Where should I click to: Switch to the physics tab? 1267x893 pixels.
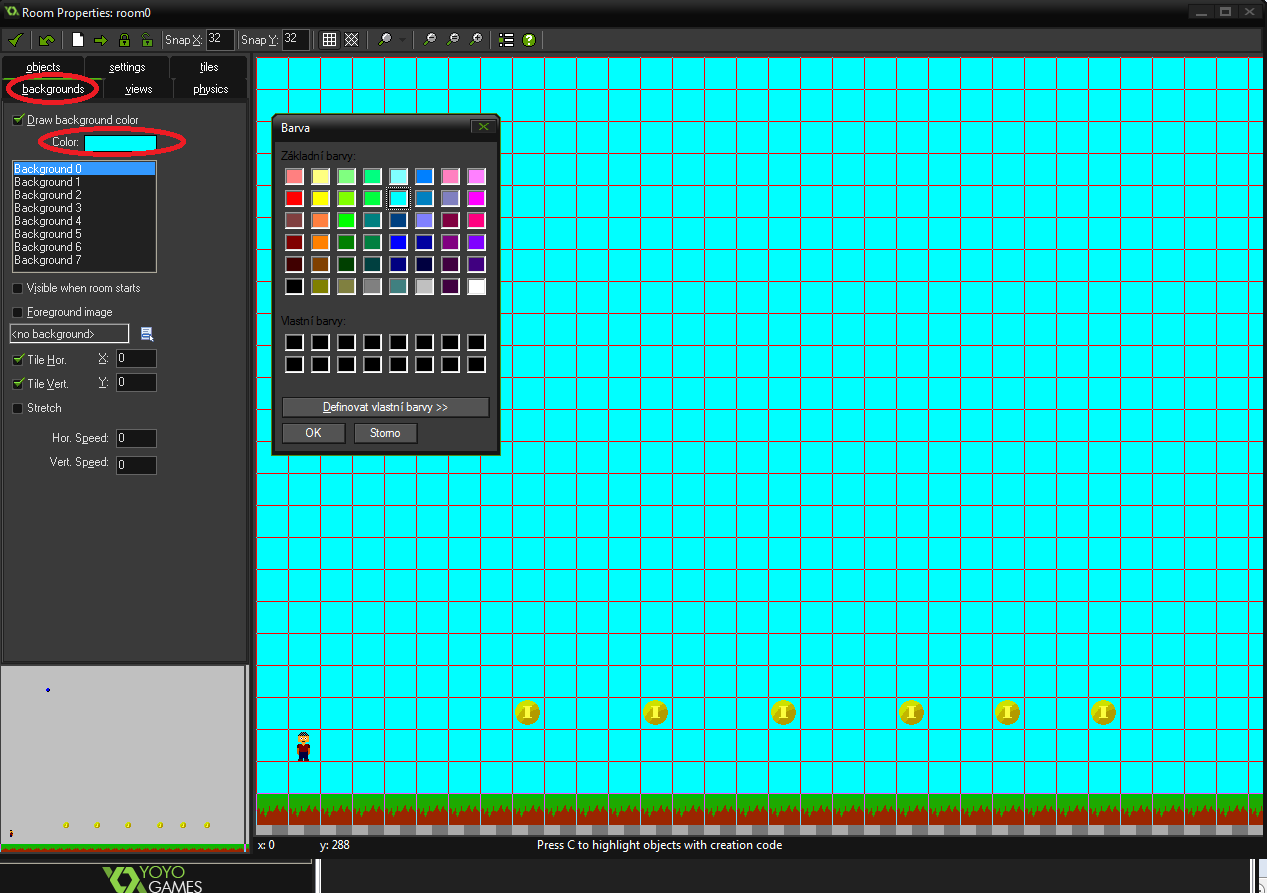211,89
